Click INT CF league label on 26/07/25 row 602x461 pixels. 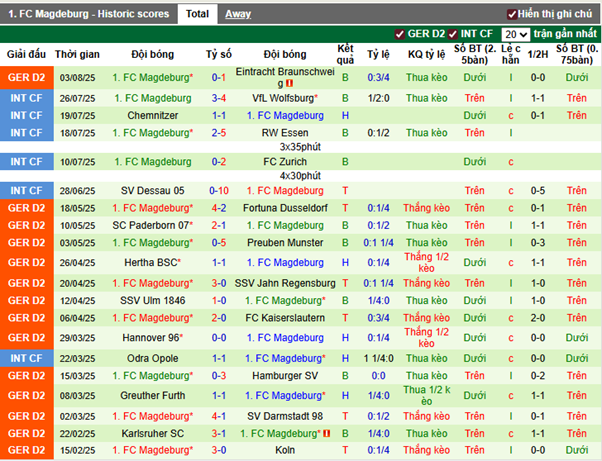[26, 98]
